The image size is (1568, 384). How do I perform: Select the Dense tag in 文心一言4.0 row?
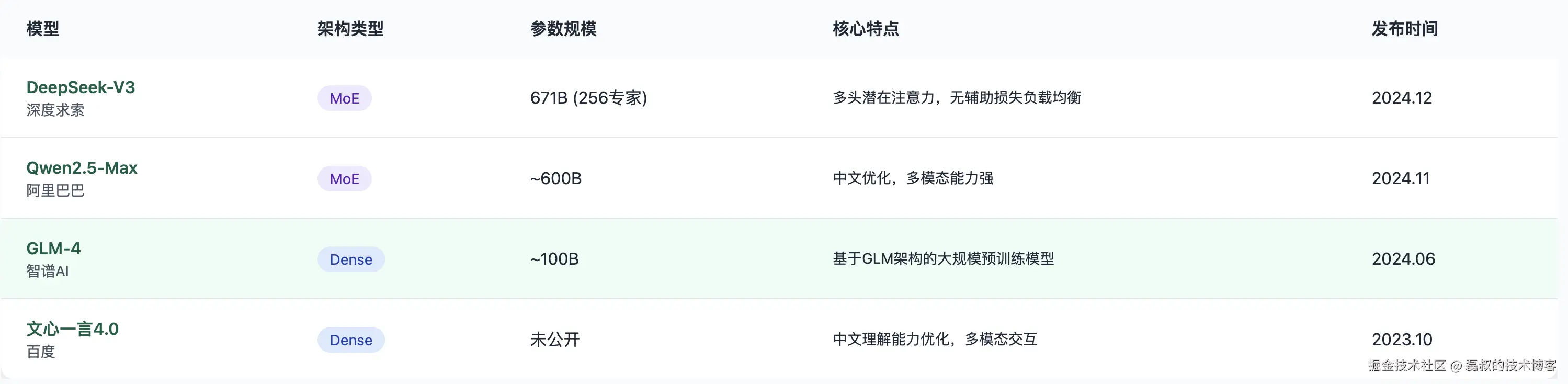point(350,340)
